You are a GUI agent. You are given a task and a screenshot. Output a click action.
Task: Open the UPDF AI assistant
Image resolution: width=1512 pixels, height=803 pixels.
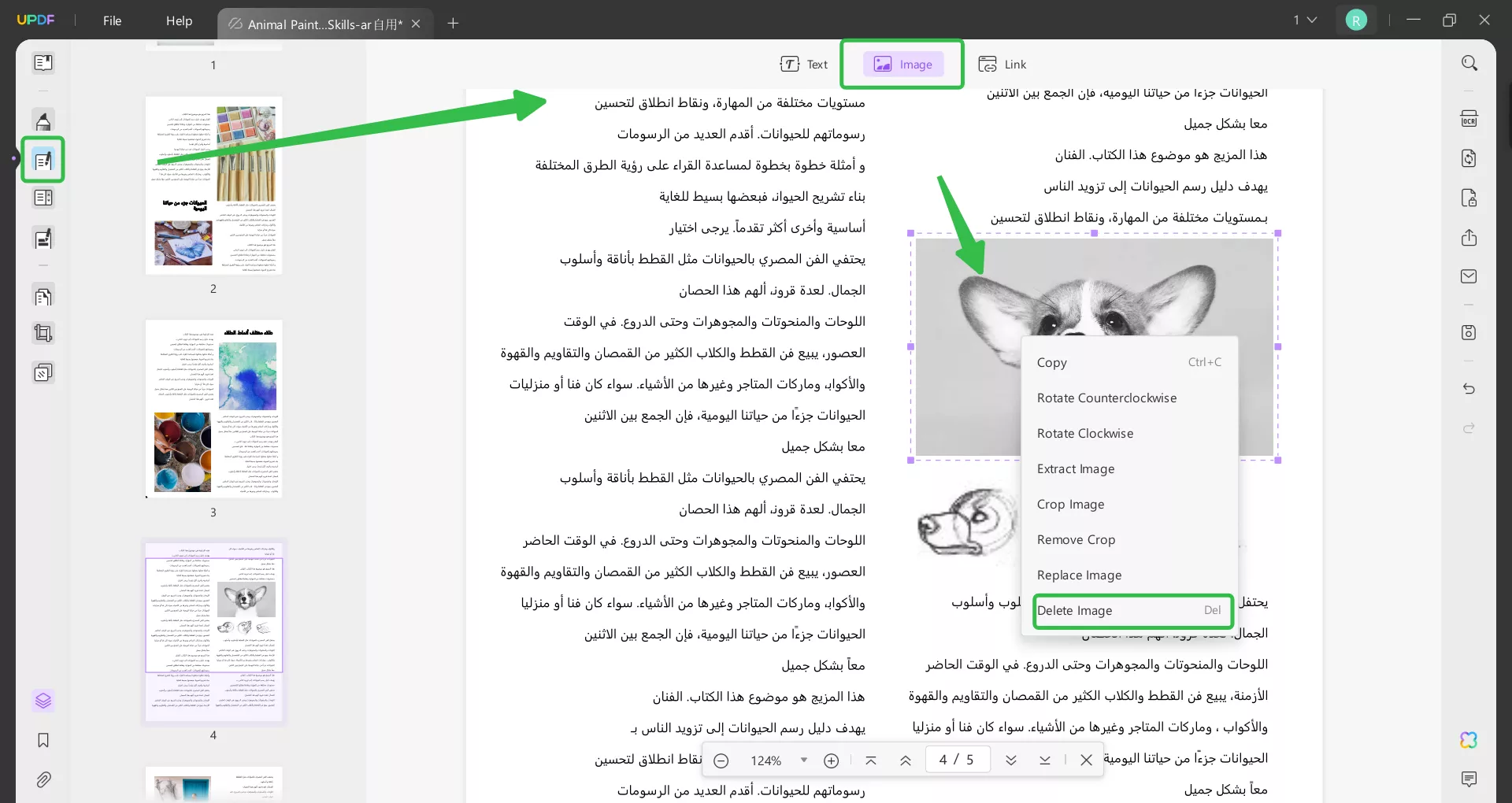click(x=1469, y=740)
